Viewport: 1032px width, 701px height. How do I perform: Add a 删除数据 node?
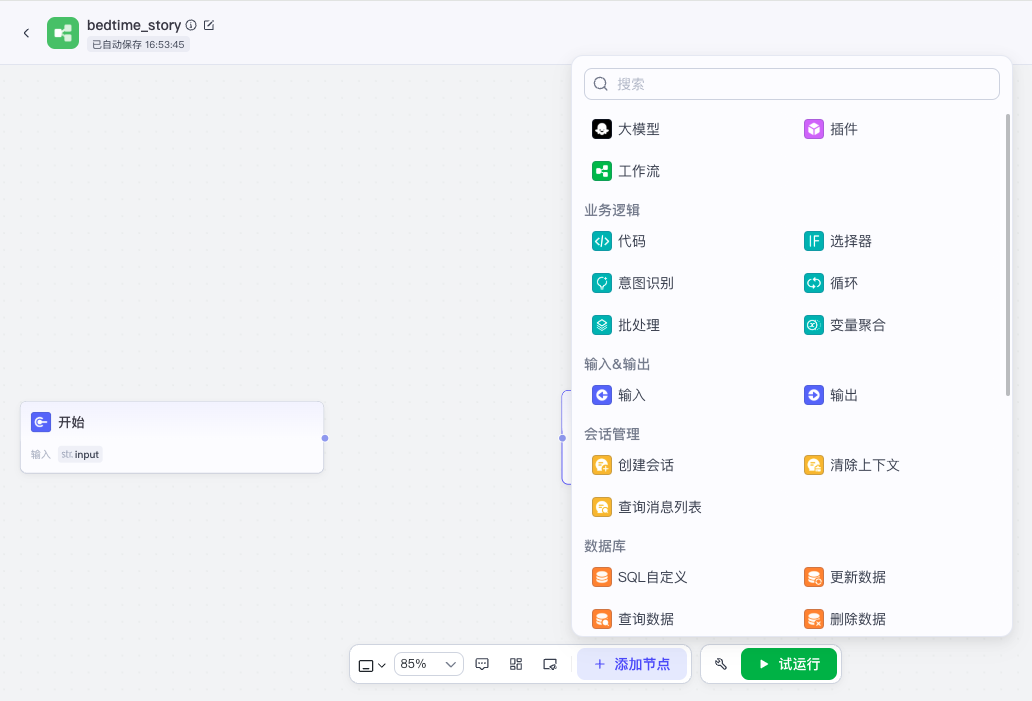(844, 619)
